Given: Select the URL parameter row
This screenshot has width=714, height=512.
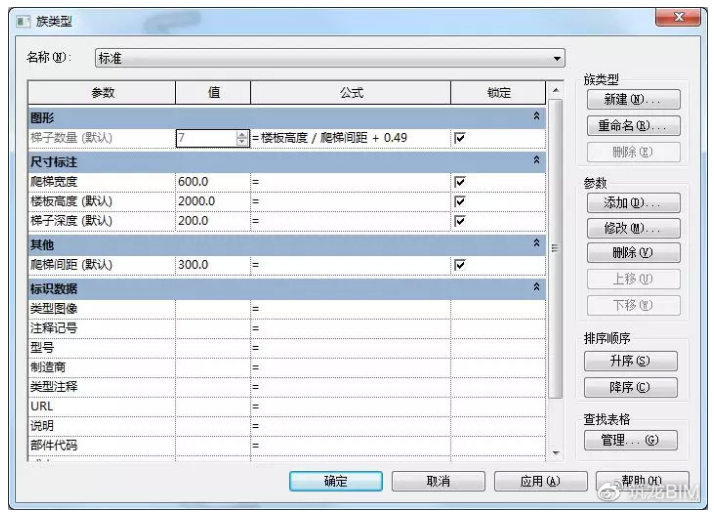Looking at the screenshot, I should [286, 407].
